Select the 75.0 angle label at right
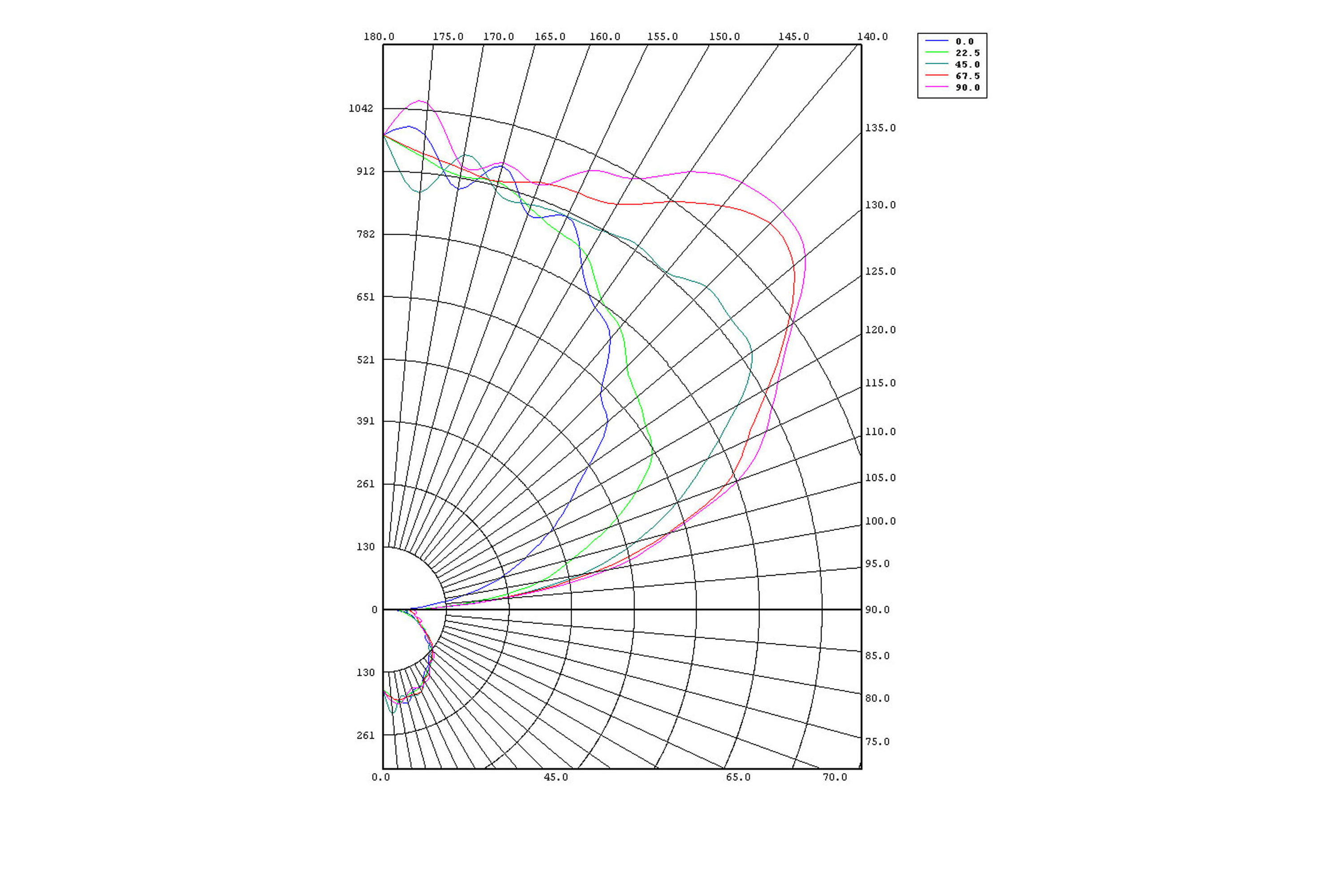Viewport: 1344px width, 896px height. pos(877,742)
